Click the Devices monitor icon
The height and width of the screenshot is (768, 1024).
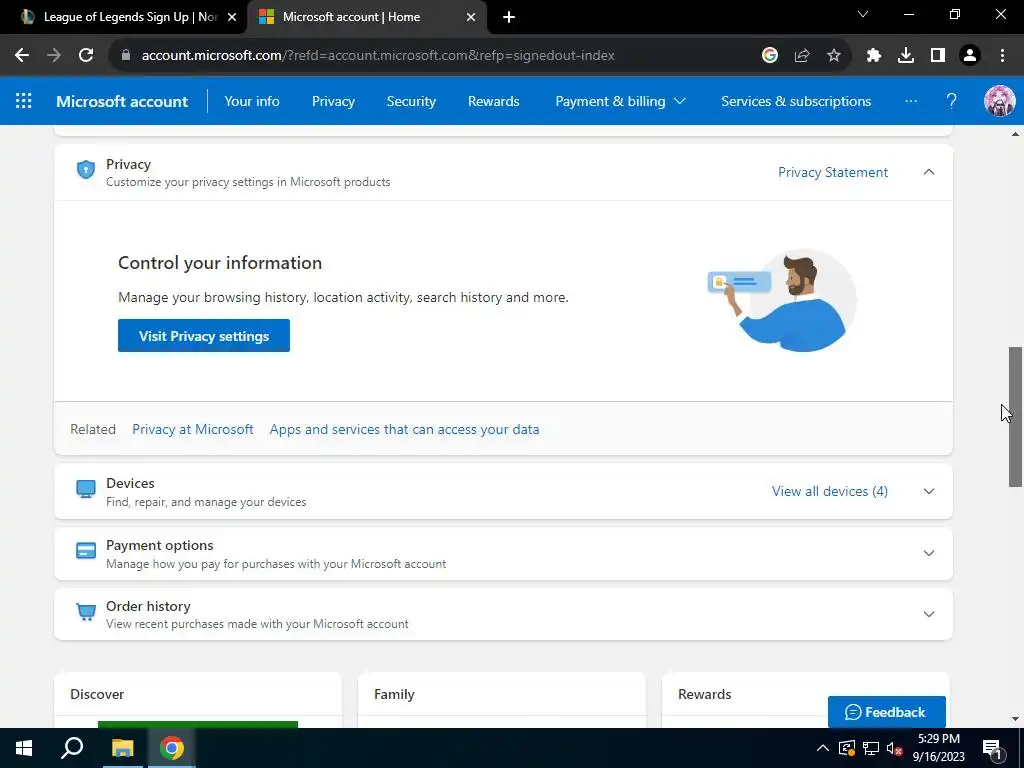click(x=86, y=489)
